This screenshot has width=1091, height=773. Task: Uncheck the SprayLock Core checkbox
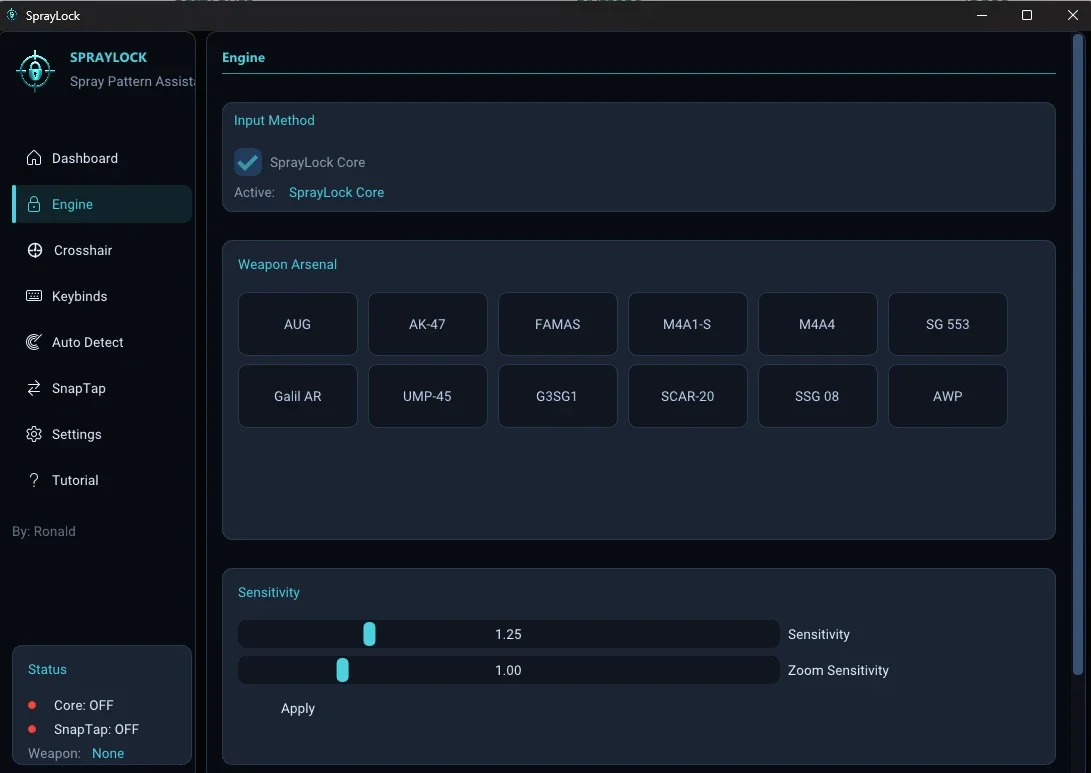pyautogui.click(x=248, y=162)
